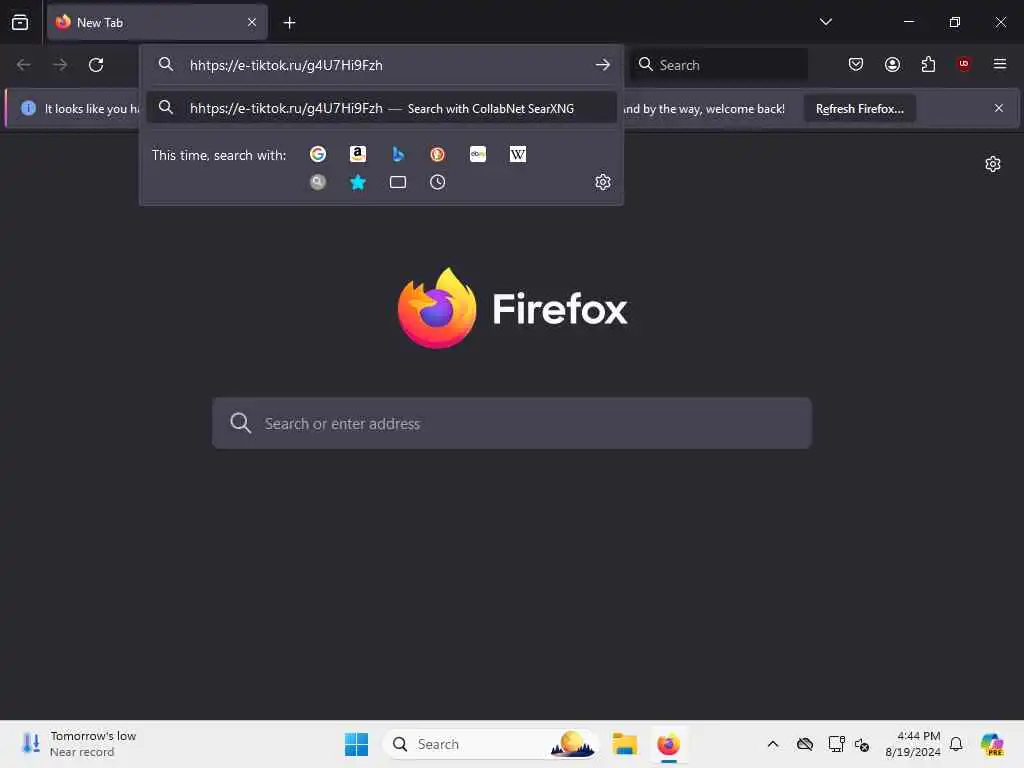The width and height of the screenshot is (1024, 768).
Task: Search in open Tabs icon
Action: 398,182
